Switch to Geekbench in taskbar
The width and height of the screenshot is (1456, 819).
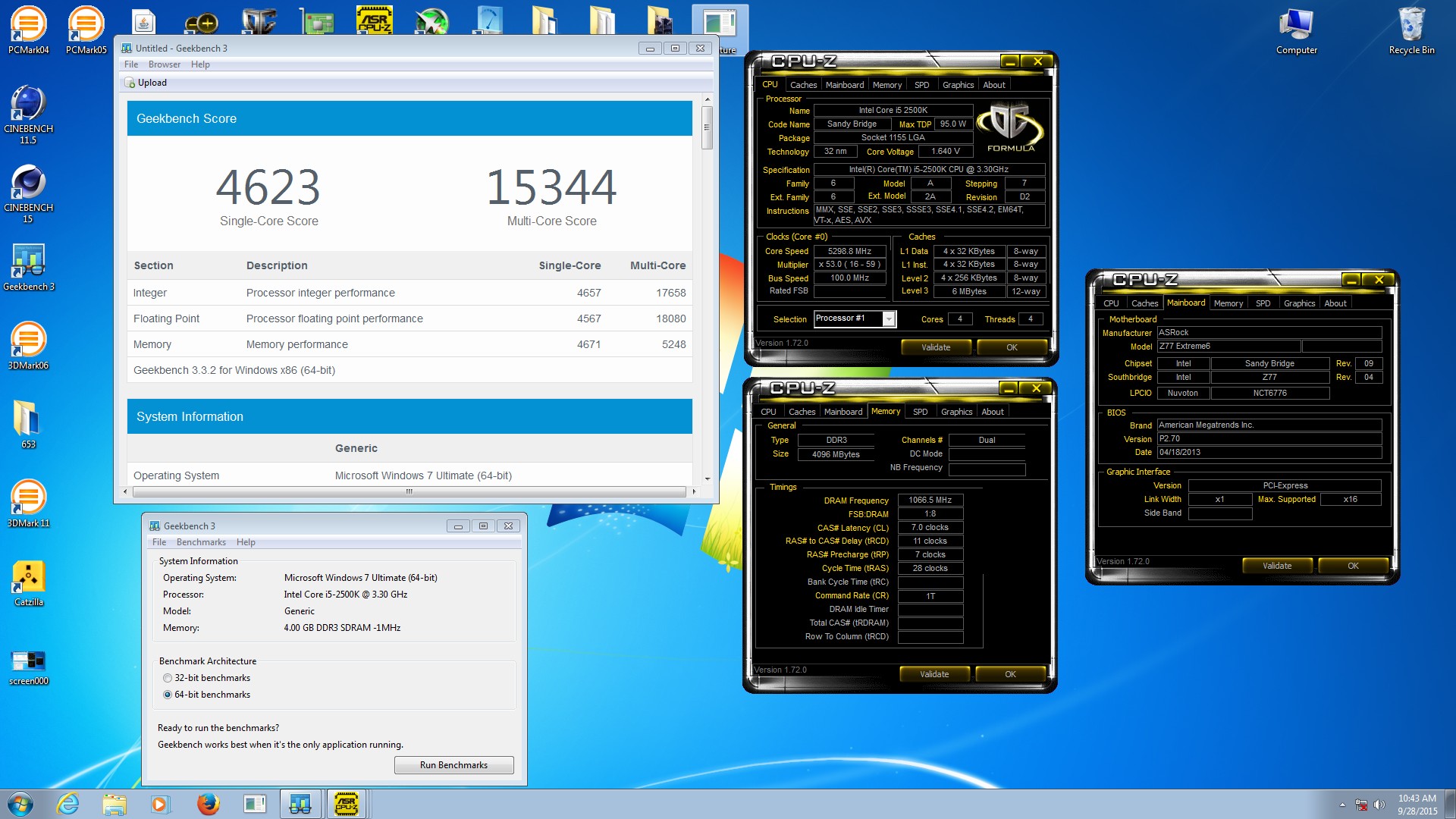click(300, 804)
